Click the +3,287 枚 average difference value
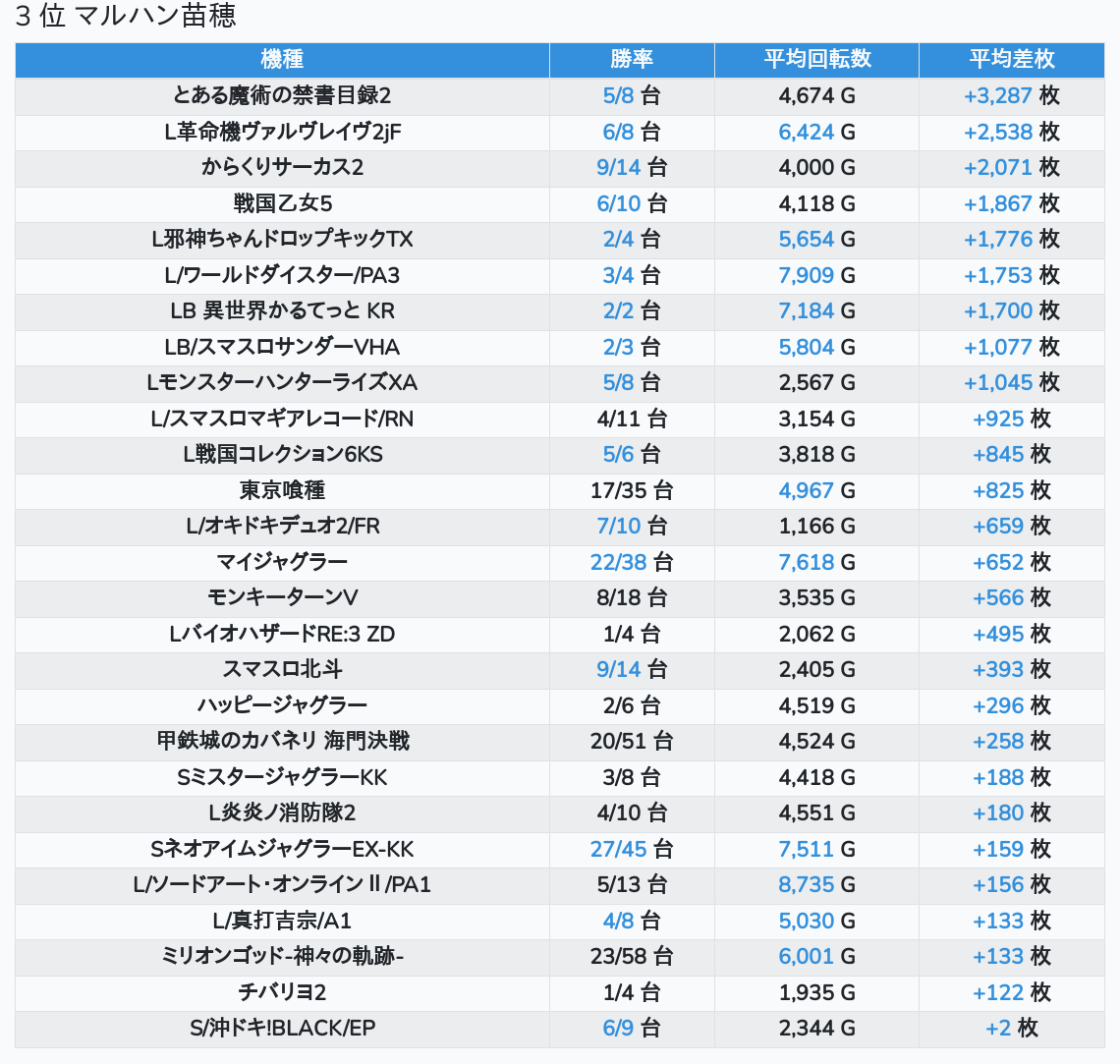This screenshot has height=1064, width=1120. pos(1011,95)
